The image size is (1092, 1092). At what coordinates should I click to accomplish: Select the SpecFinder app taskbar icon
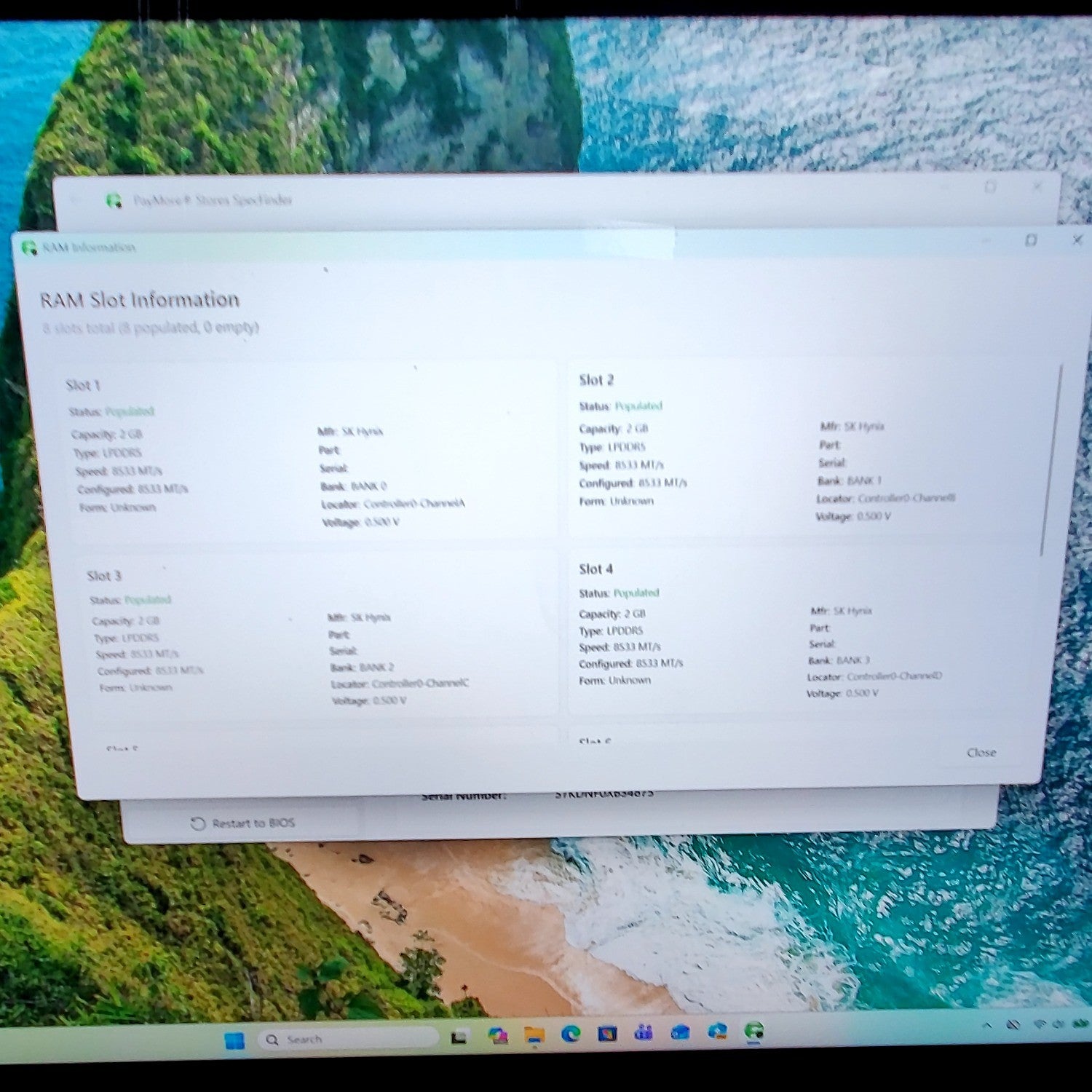coord(754,1031)
